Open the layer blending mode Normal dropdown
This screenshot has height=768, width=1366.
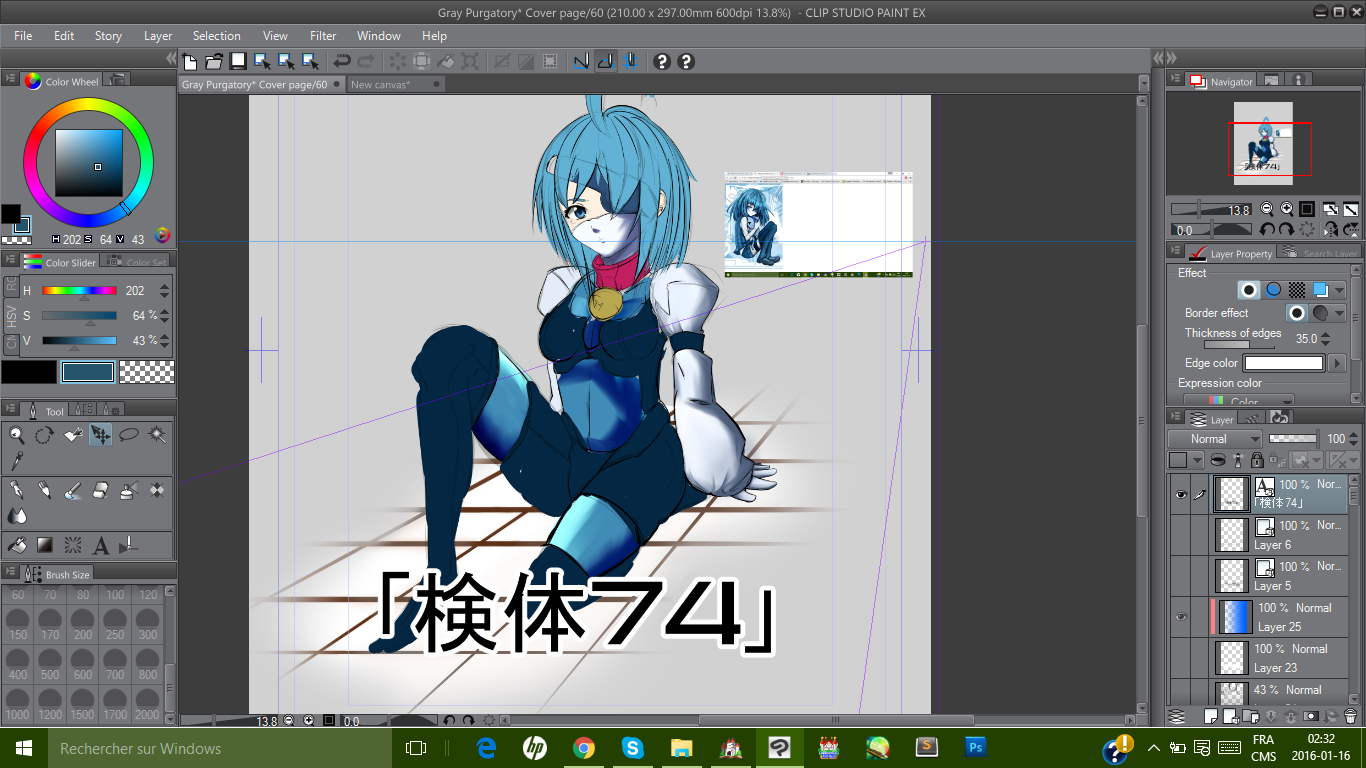1215,439
